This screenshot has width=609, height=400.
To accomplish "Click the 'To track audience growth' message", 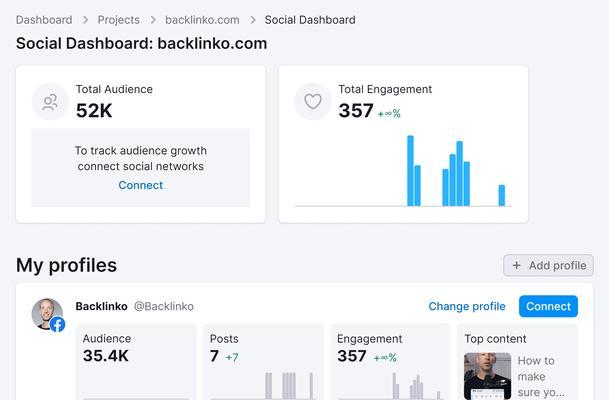I will pos(141,158).
